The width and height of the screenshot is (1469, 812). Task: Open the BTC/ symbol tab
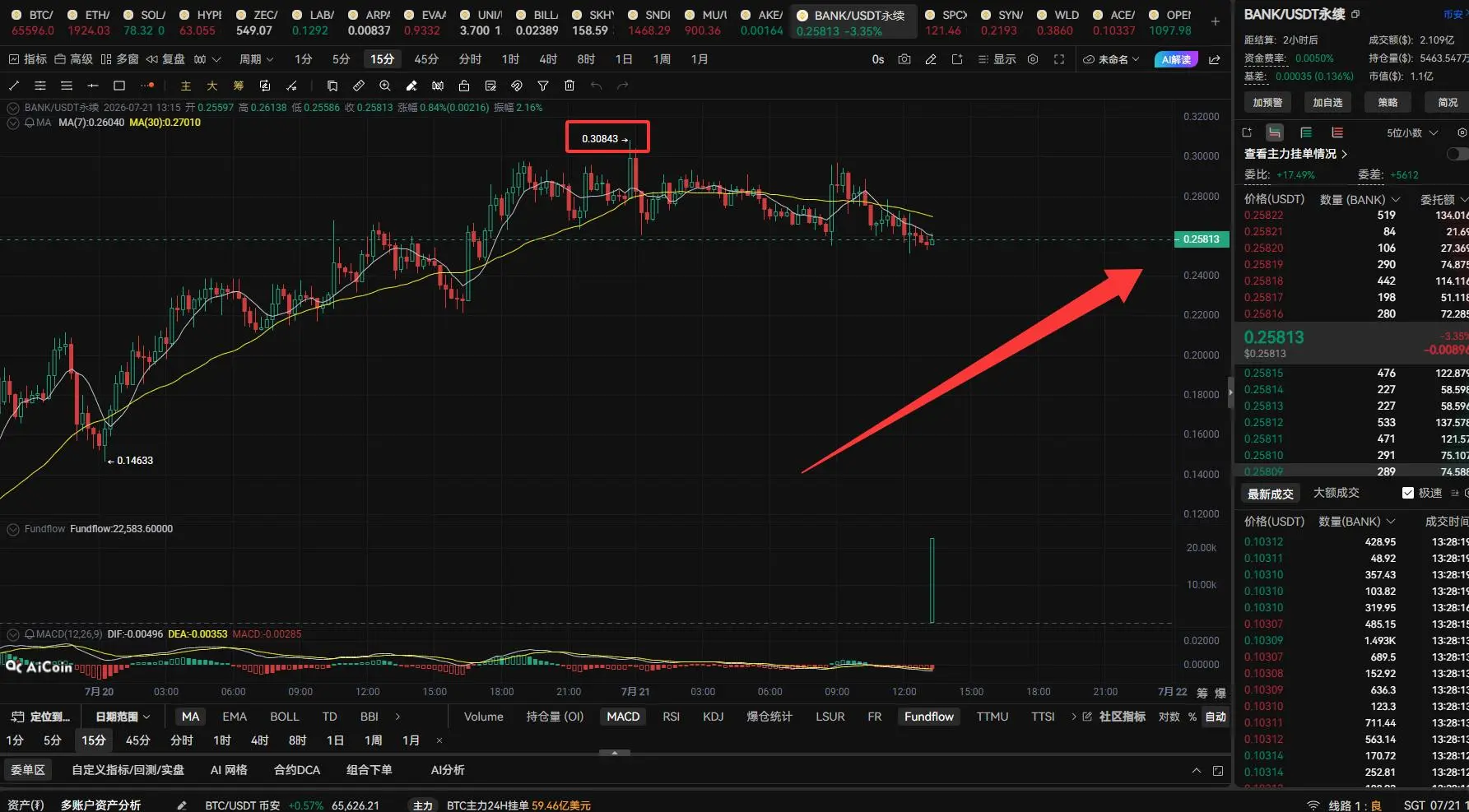coord(33,22)
